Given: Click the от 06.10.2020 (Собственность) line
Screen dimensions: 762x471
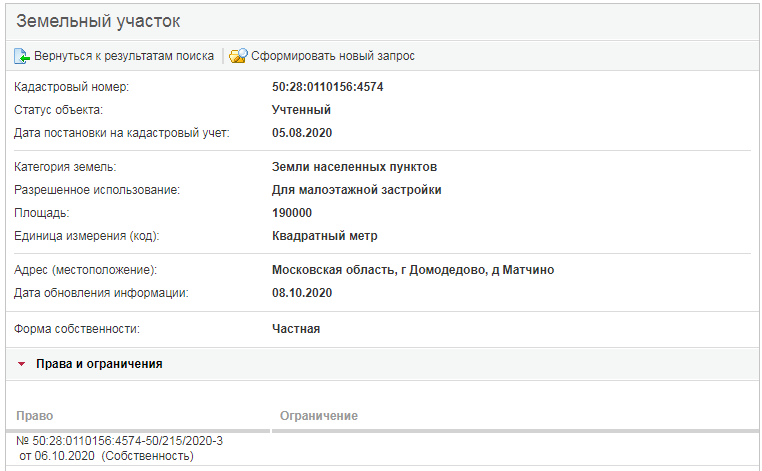Looking at the screenshot, I should pyautogui.click(x=106, y=456).
